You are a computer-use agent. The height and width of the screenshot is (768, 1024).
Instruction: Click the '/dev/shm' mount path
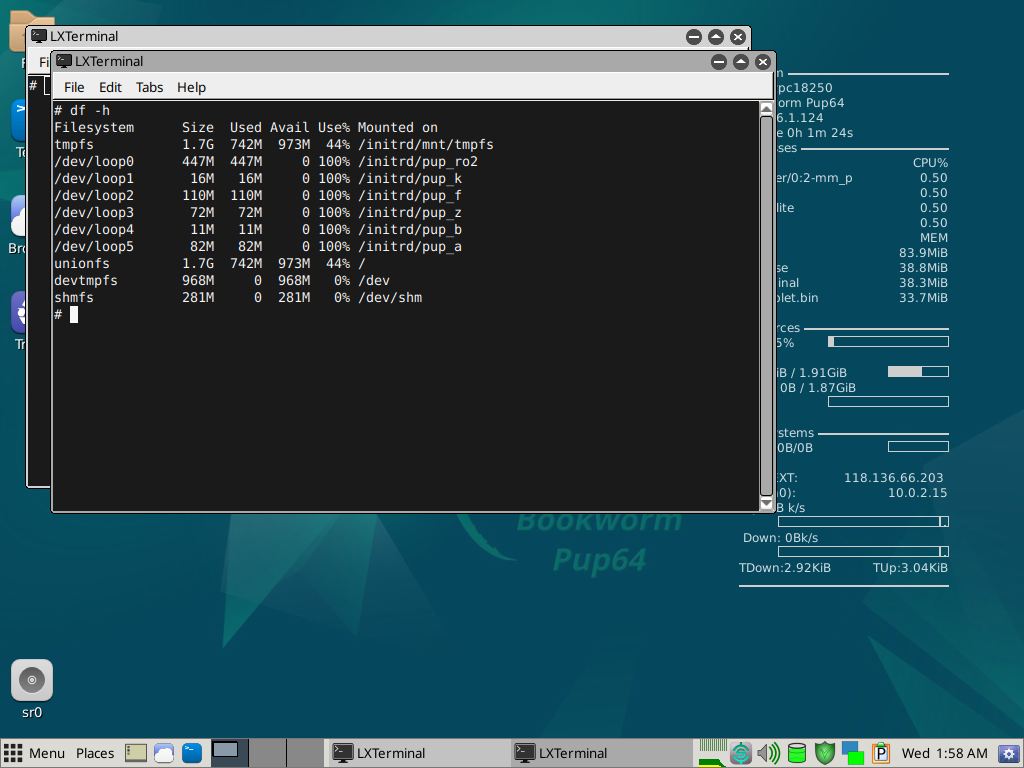pos(390,297)
